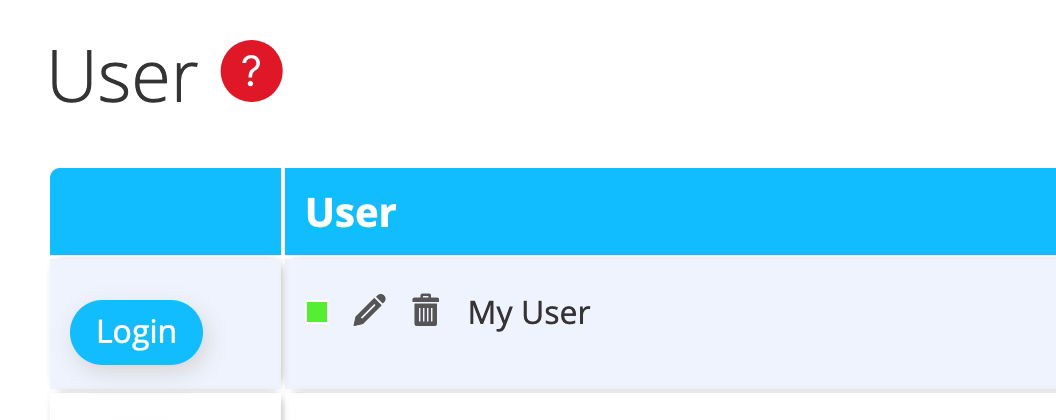Click the help icon beside the User title
The width and height of the screenshot is (1056, 420).
pos(252,72)
